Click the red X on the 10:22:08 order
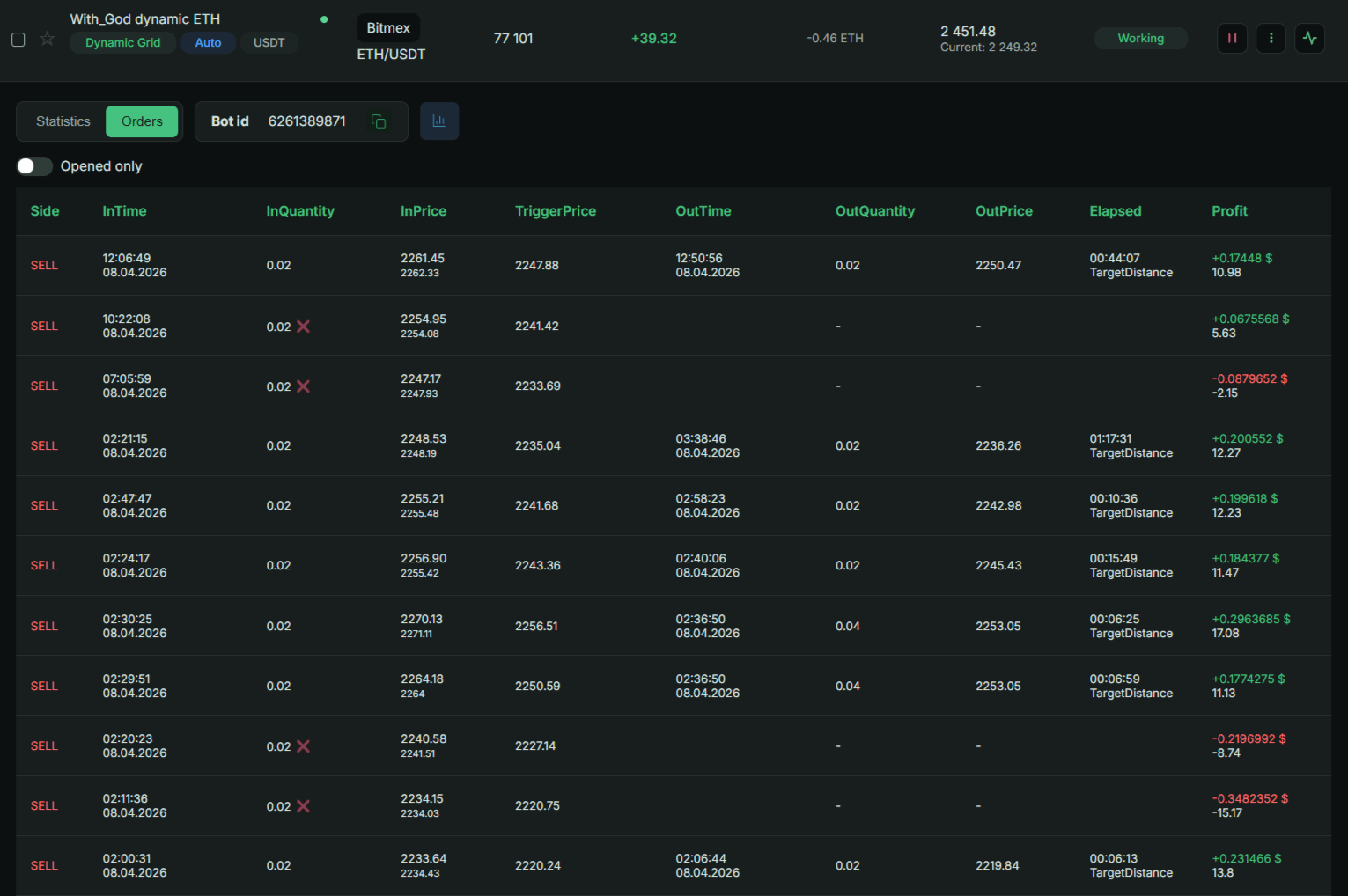Screen dimensions: 1348x896 [303, 326]
